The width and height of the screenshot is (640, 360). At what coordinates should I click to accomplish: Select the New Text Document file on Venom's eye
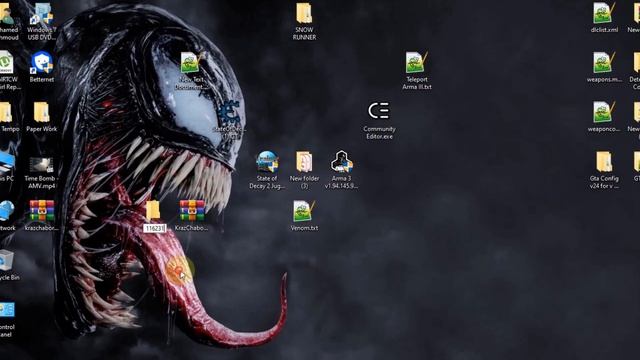tap(191, 62)
